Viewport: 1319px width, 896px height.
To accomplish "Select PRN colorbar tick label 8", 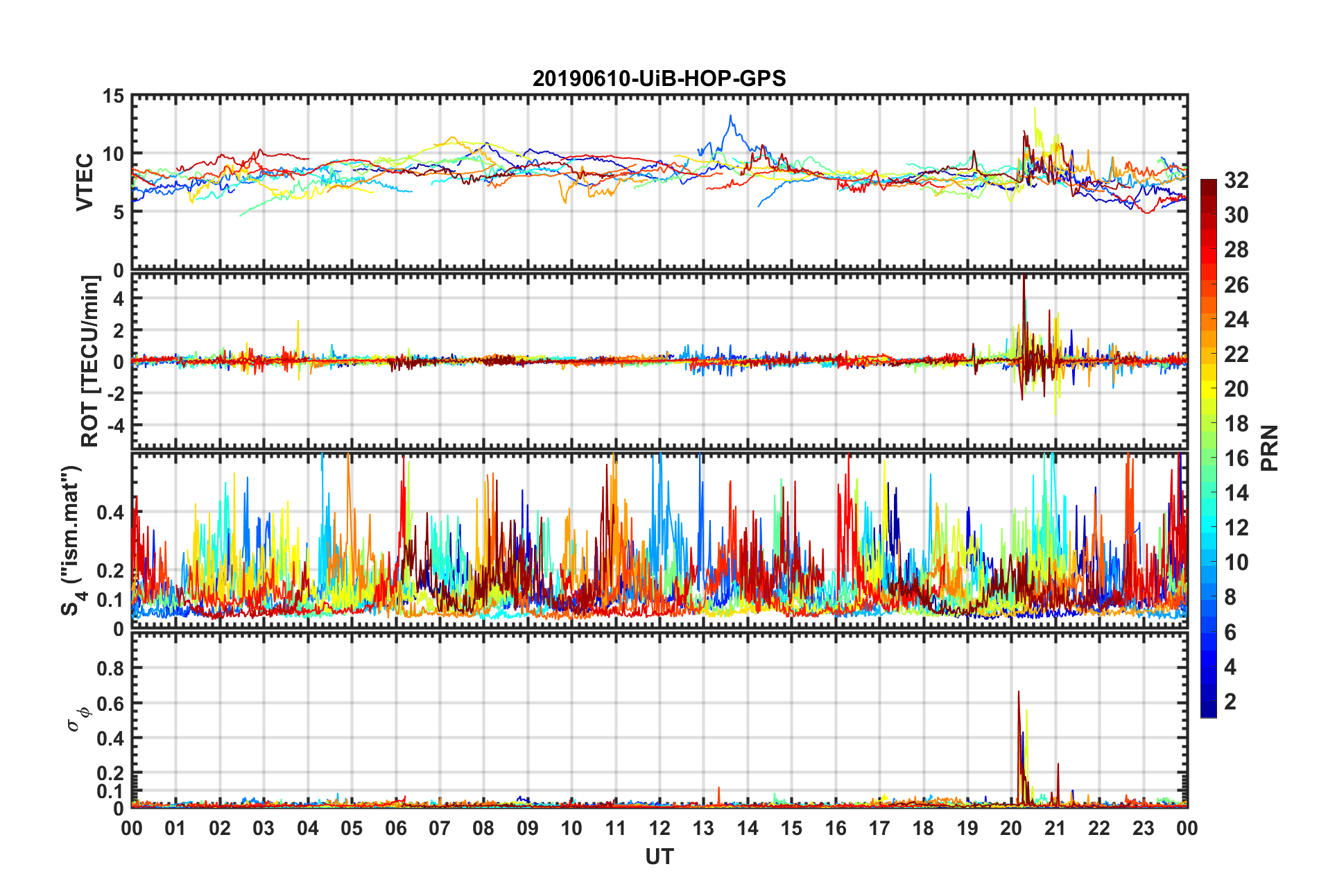I will [1230, 597].
